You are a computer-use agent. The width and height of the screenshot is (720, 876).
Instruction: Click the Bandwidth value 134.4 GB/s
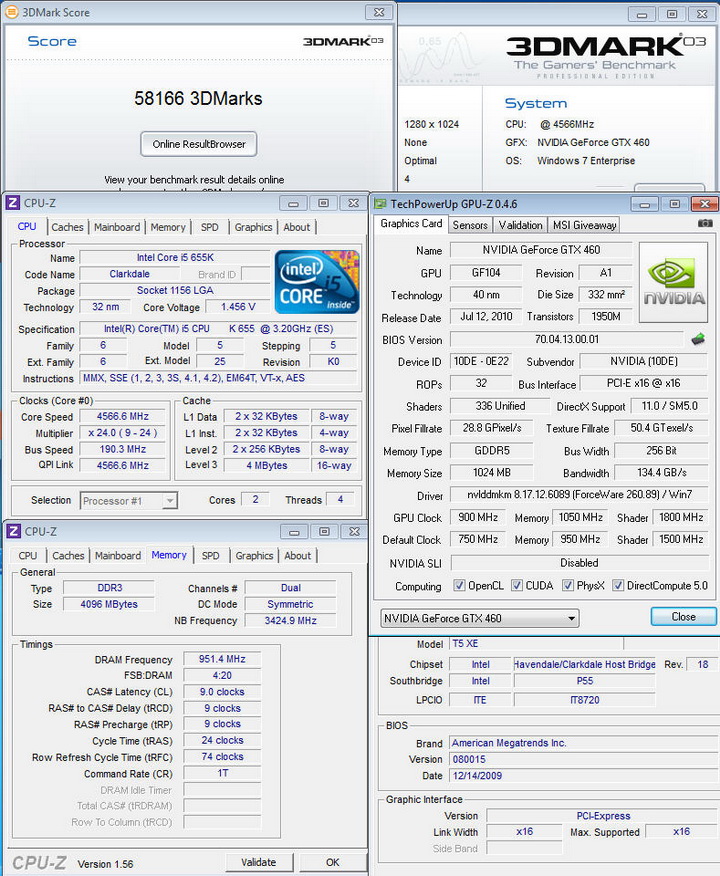click(661, 473)
